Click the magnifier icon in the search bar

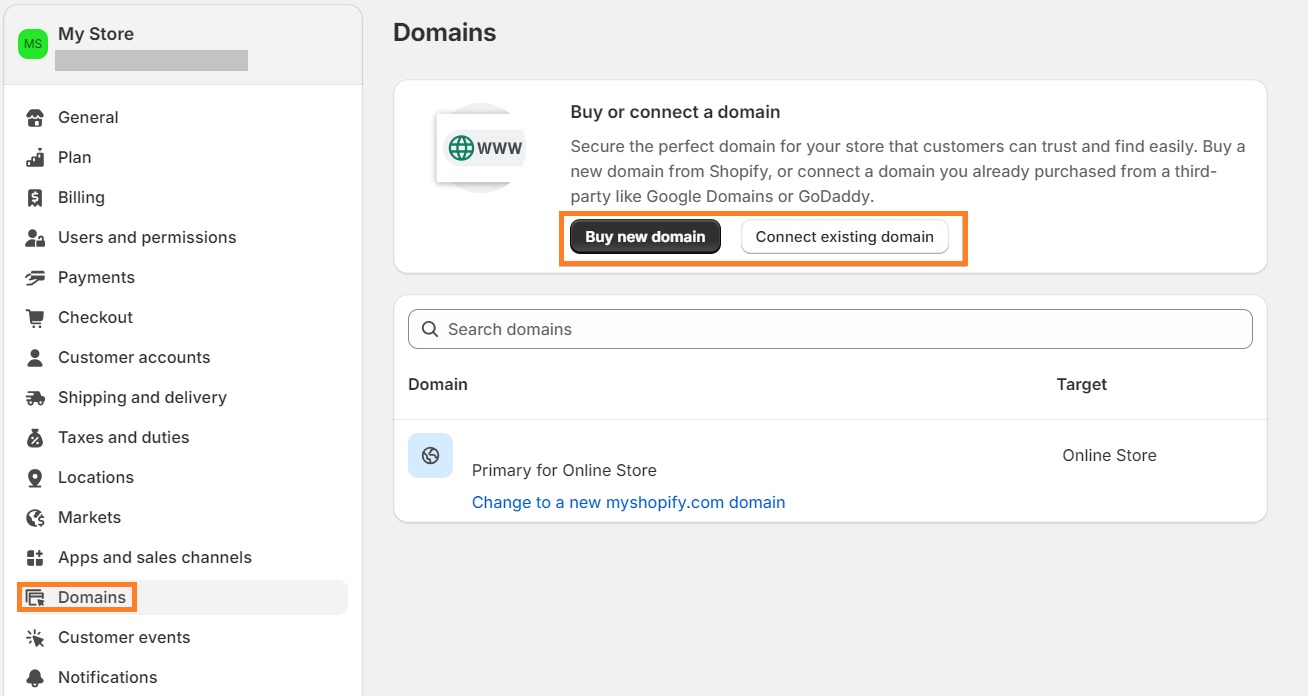click(x=429, y=329)
